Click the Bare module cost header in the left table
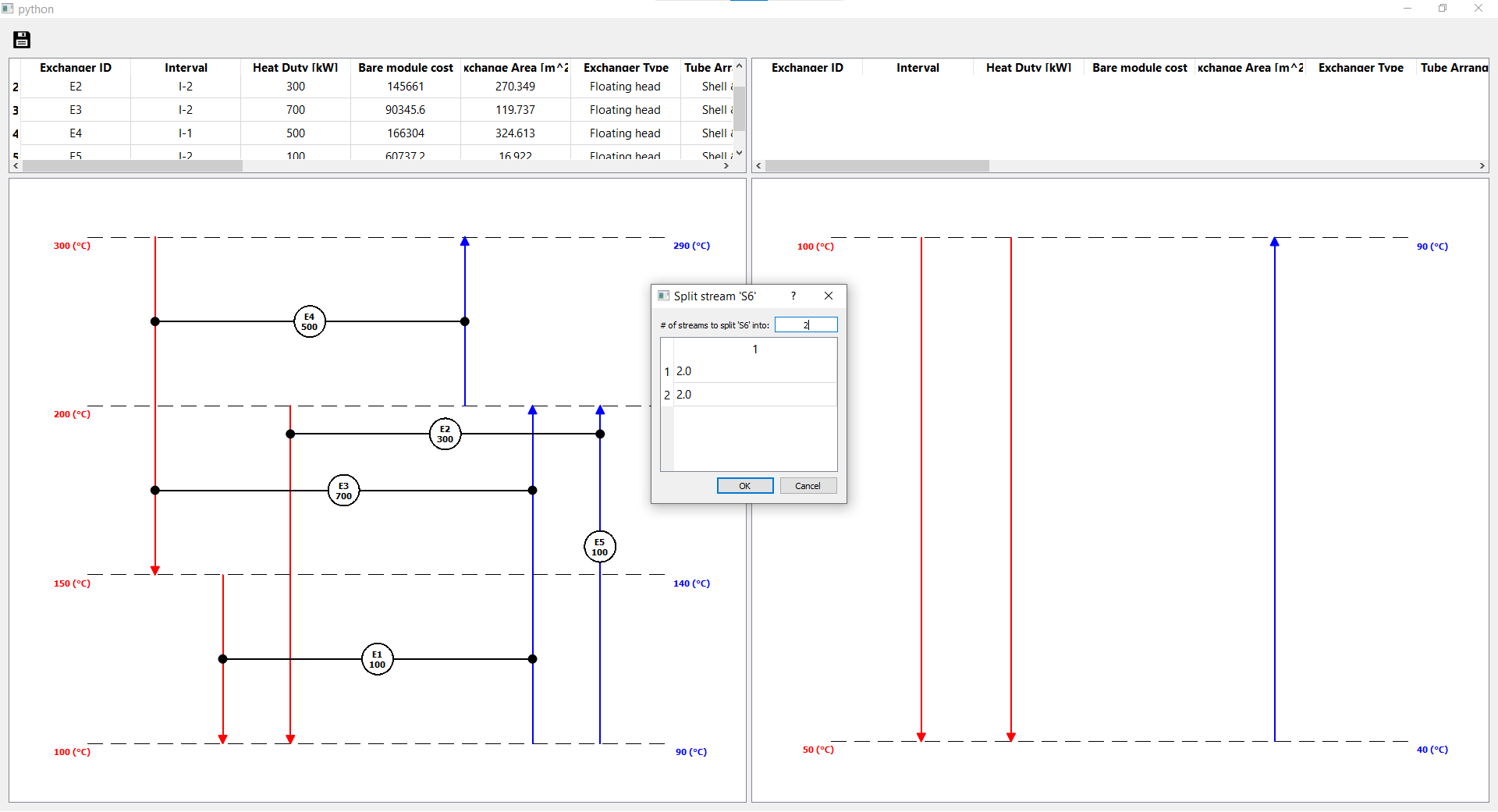This screenshot has width=1498, height=812. 406,68
